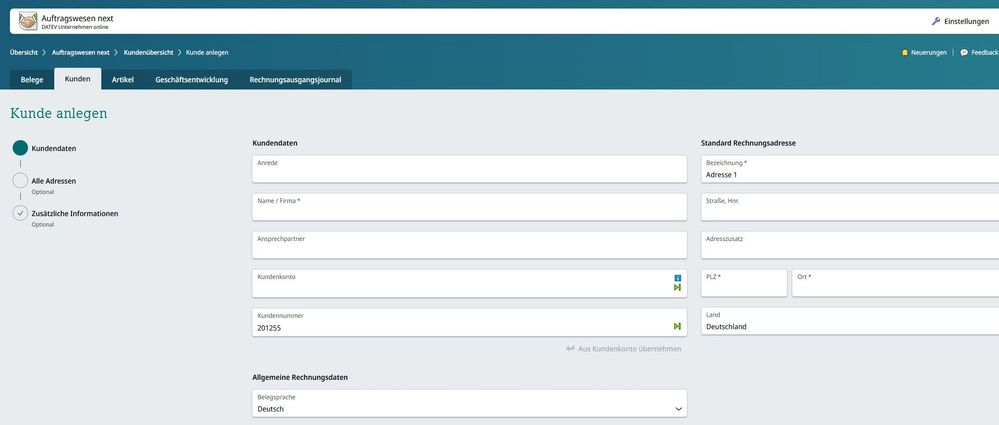Open the Anrede selection field
The width and height of the screenshot is (999, 425).
[x=469, y=169]
